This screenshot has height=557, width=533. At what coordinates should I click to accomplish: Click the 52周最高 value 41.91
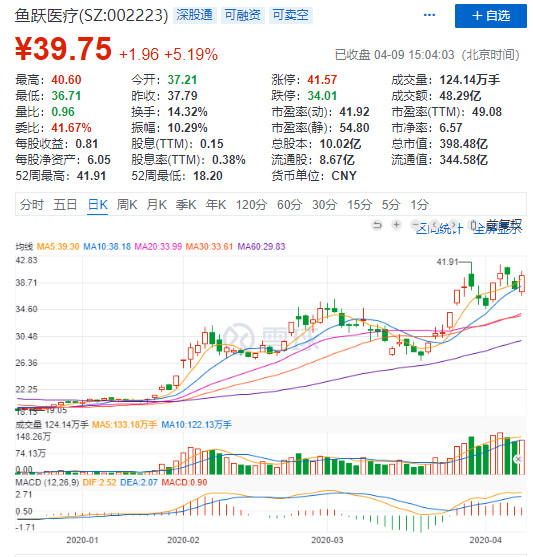91,175
